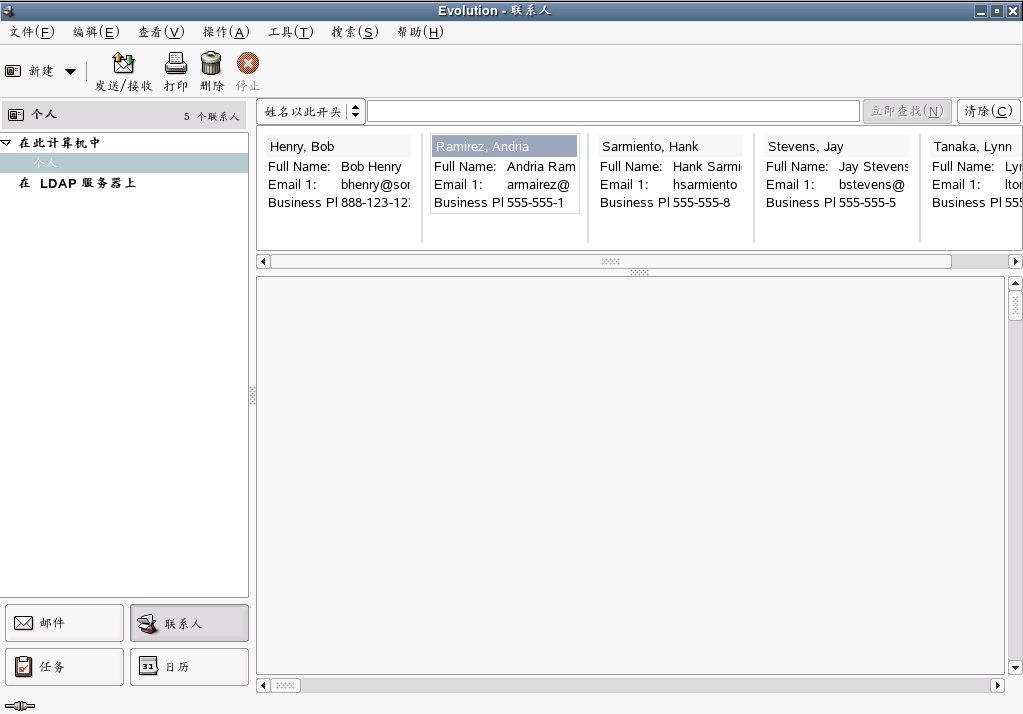Open the 帮助(H) menu
1023x714 pixels.
pyautogui.click(x=420, y=32)
